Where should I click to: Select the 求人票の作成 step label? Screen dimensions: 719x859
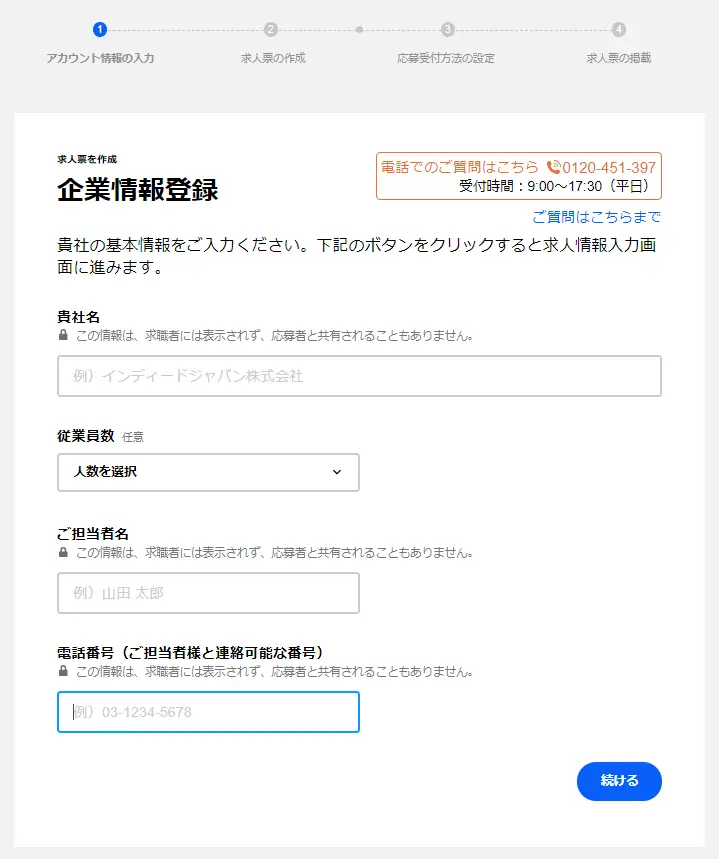273,58
